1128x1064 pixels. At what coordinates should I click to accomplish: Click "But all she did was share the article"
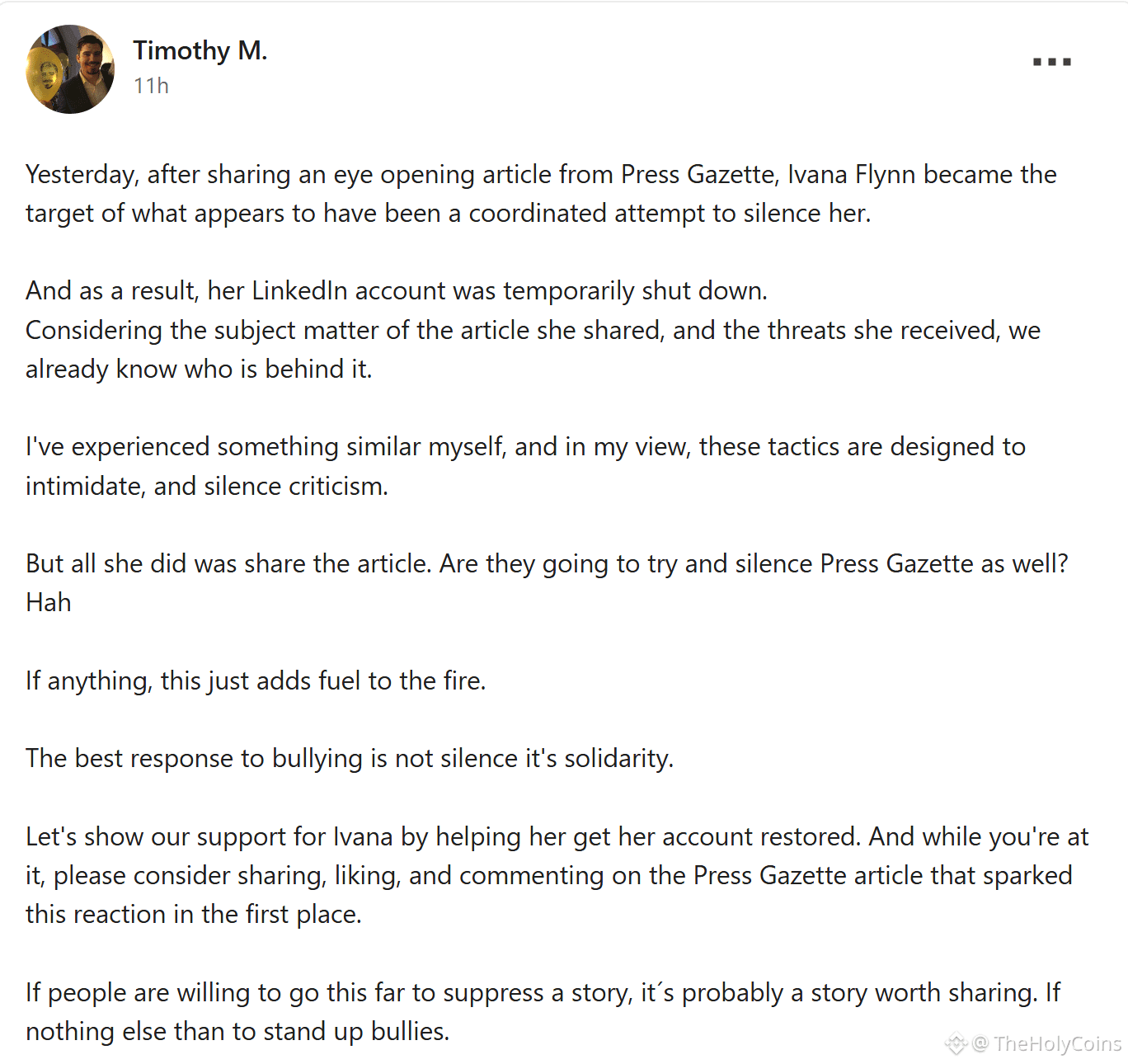(228, 564)
